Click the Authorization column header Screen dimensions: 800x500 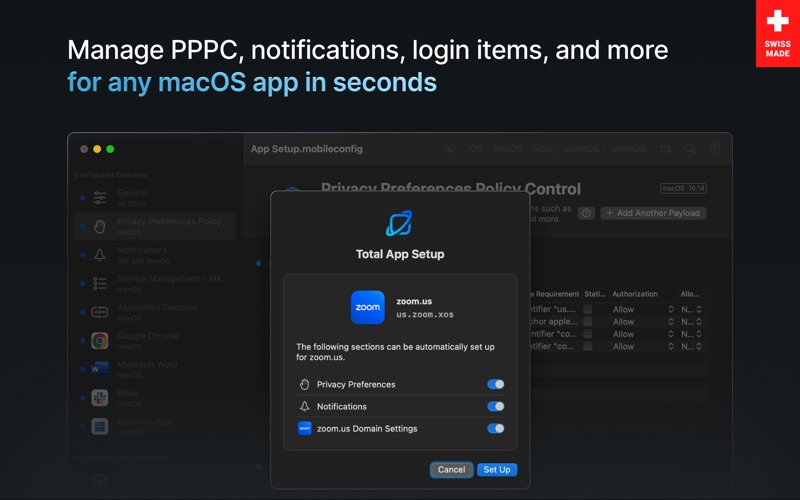point(635,294)
